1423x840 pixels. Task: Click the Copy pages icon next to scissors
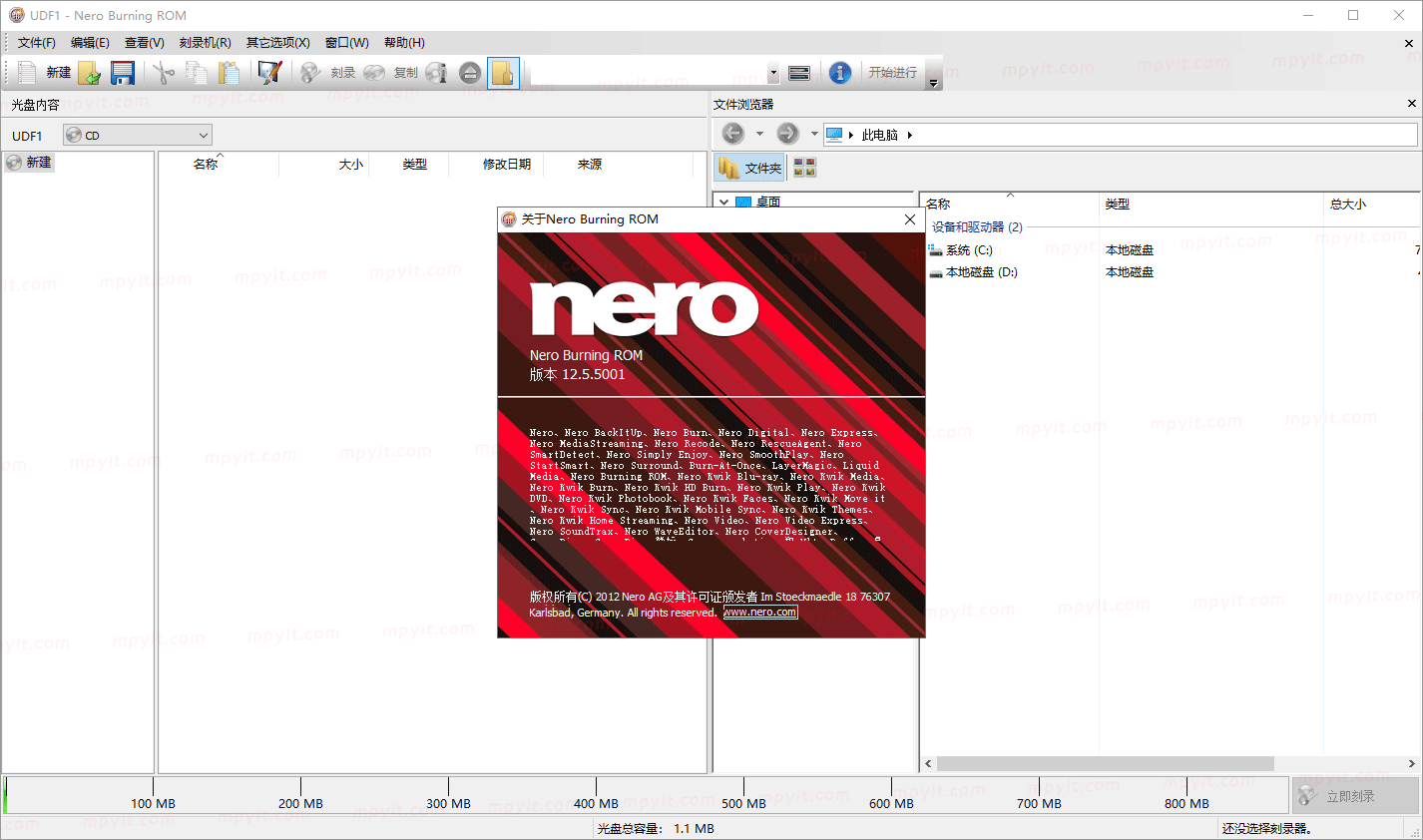click(x=197, y=72)
